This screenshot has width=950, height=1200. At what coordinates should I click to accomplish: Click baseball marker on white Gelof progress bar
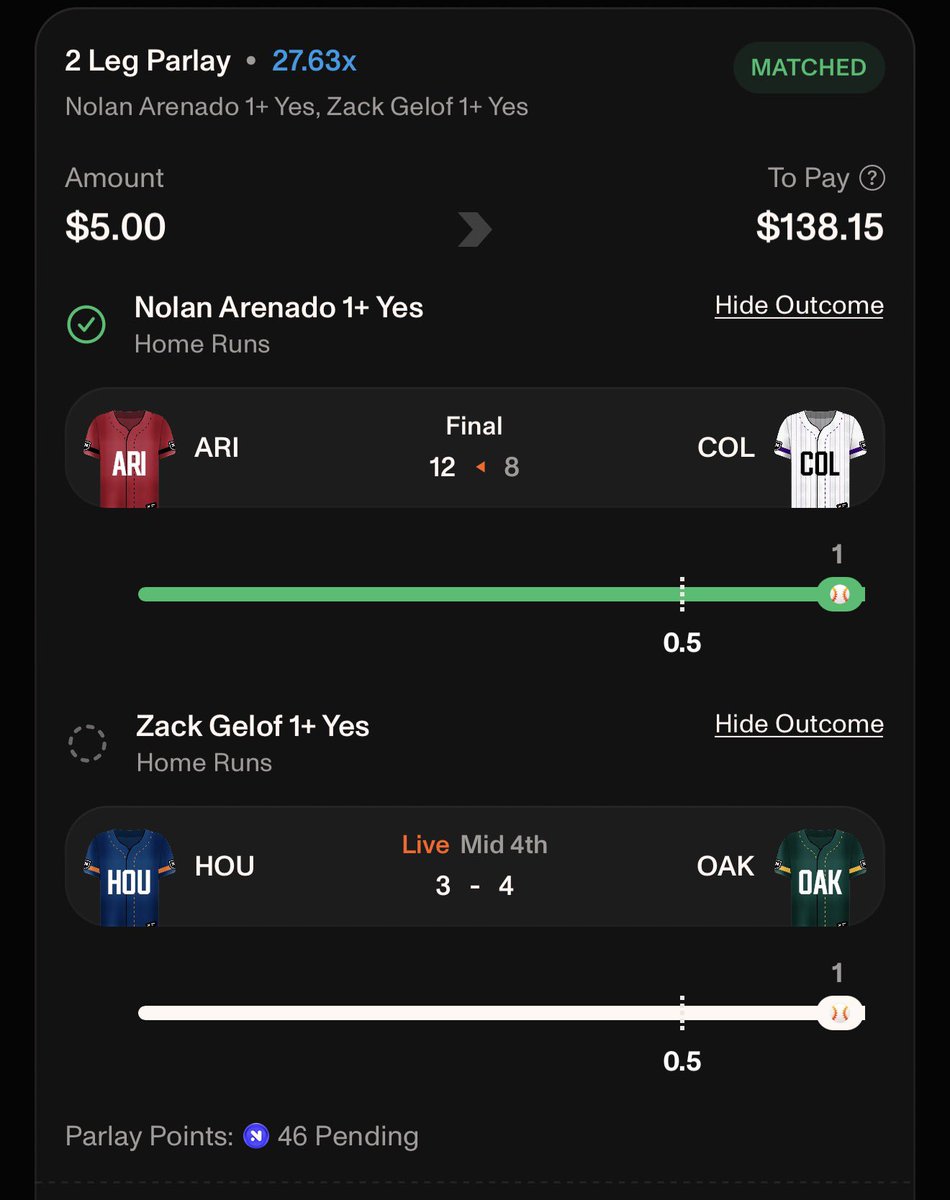click(839, 1013)
